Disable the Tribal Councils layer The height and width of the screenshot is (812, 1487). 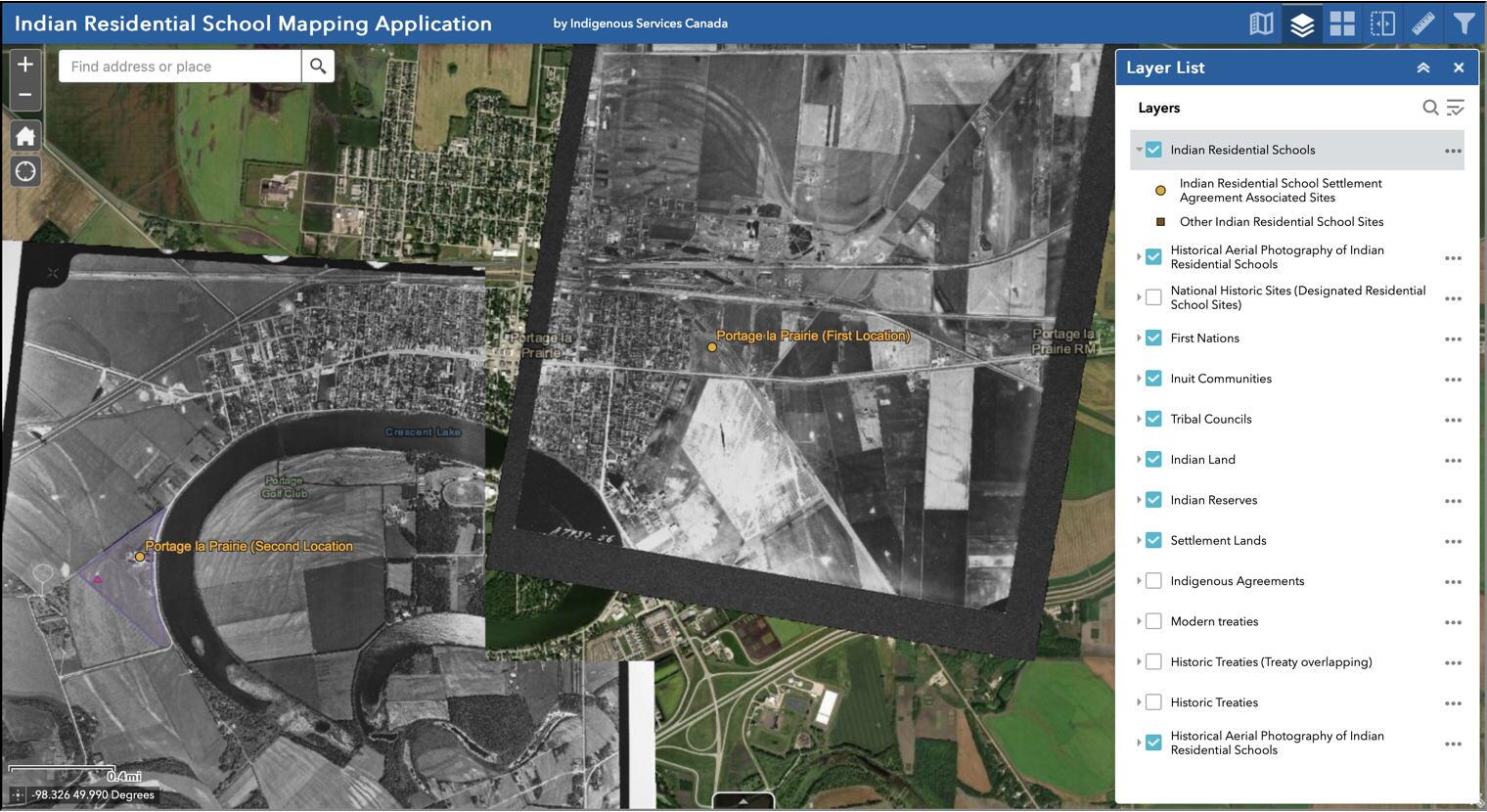pos(1153,419)
